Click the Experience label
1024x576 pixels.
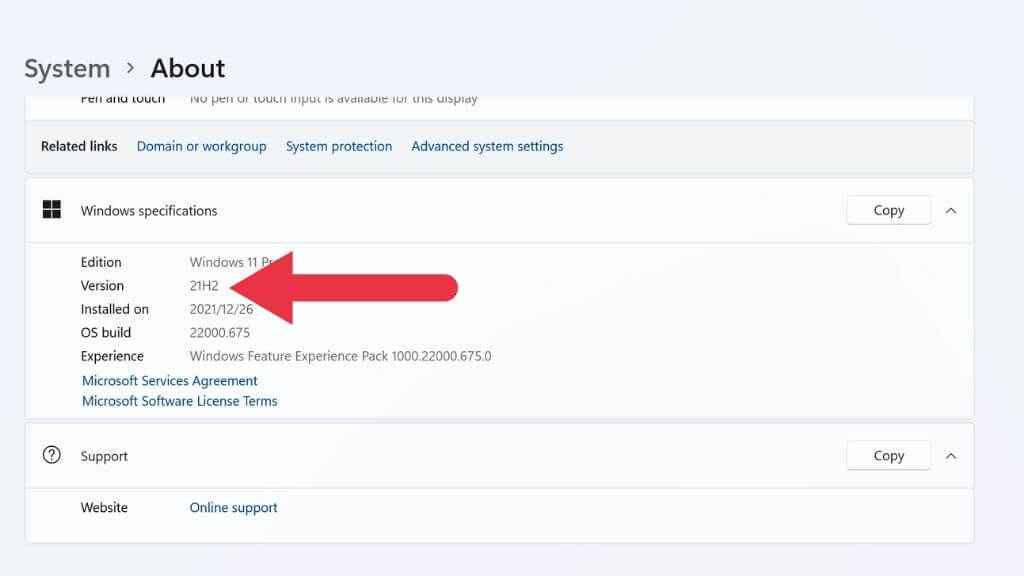[x=112, y=356]
